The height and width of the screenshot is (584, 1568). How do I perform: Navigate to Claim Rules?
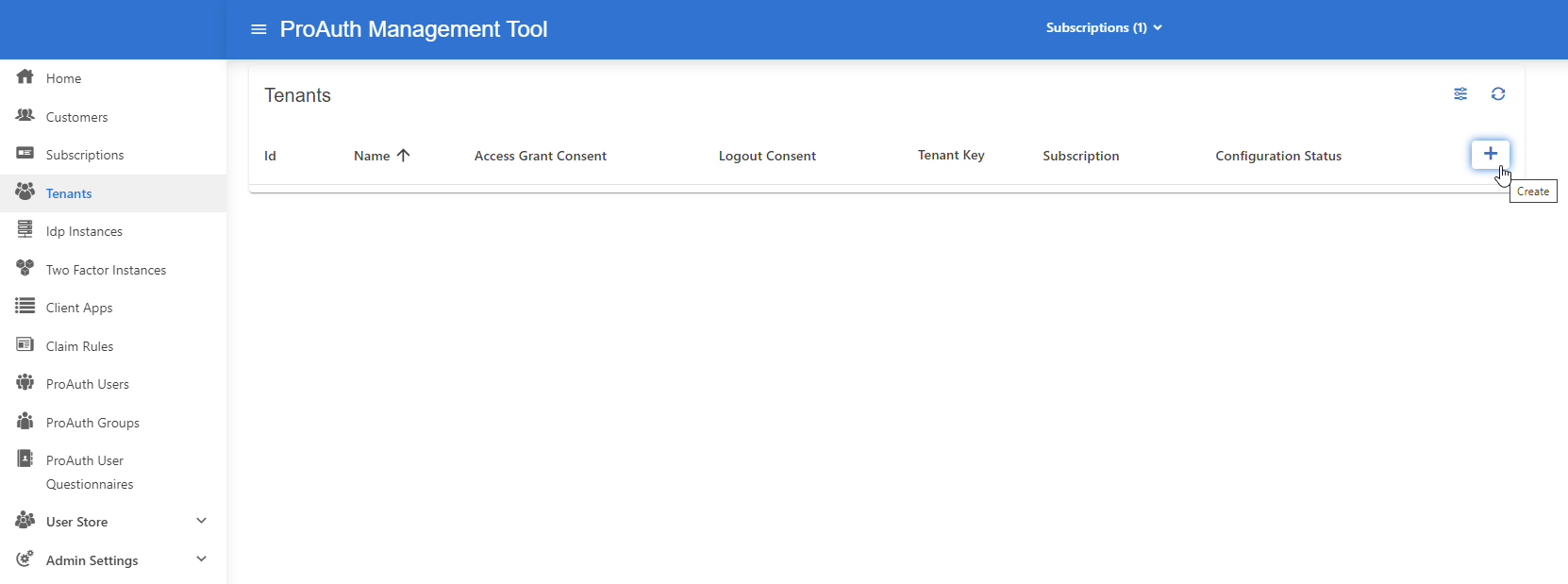[x=79, y=346]
